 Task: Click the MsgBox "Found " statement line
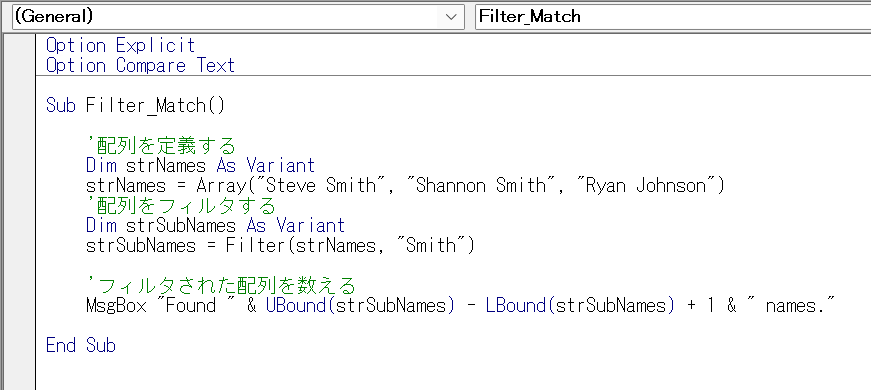click(x=461, y=306)
